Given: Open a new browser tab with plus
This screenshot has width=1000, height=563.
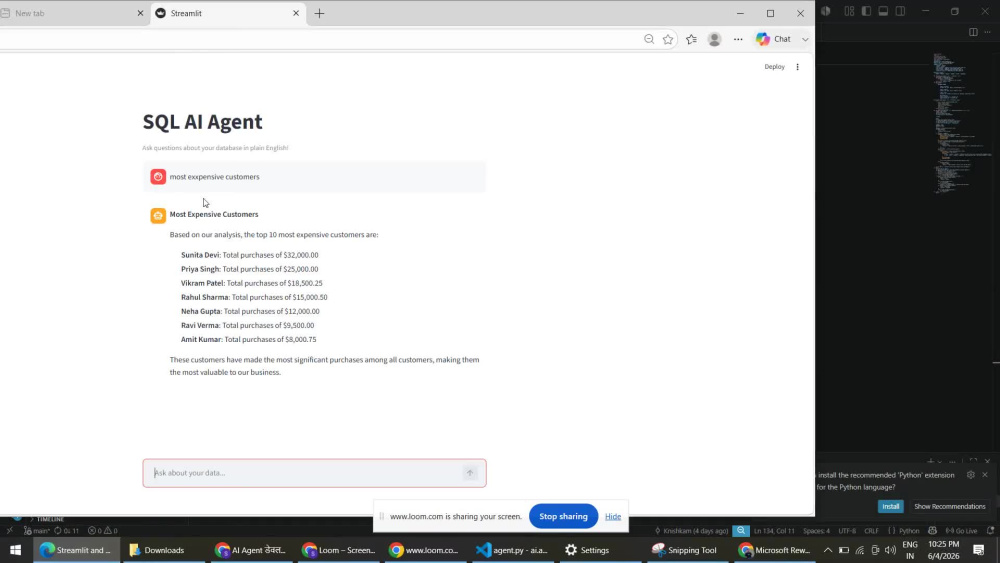Looking at the screenshot, I should tap(320, 13).
